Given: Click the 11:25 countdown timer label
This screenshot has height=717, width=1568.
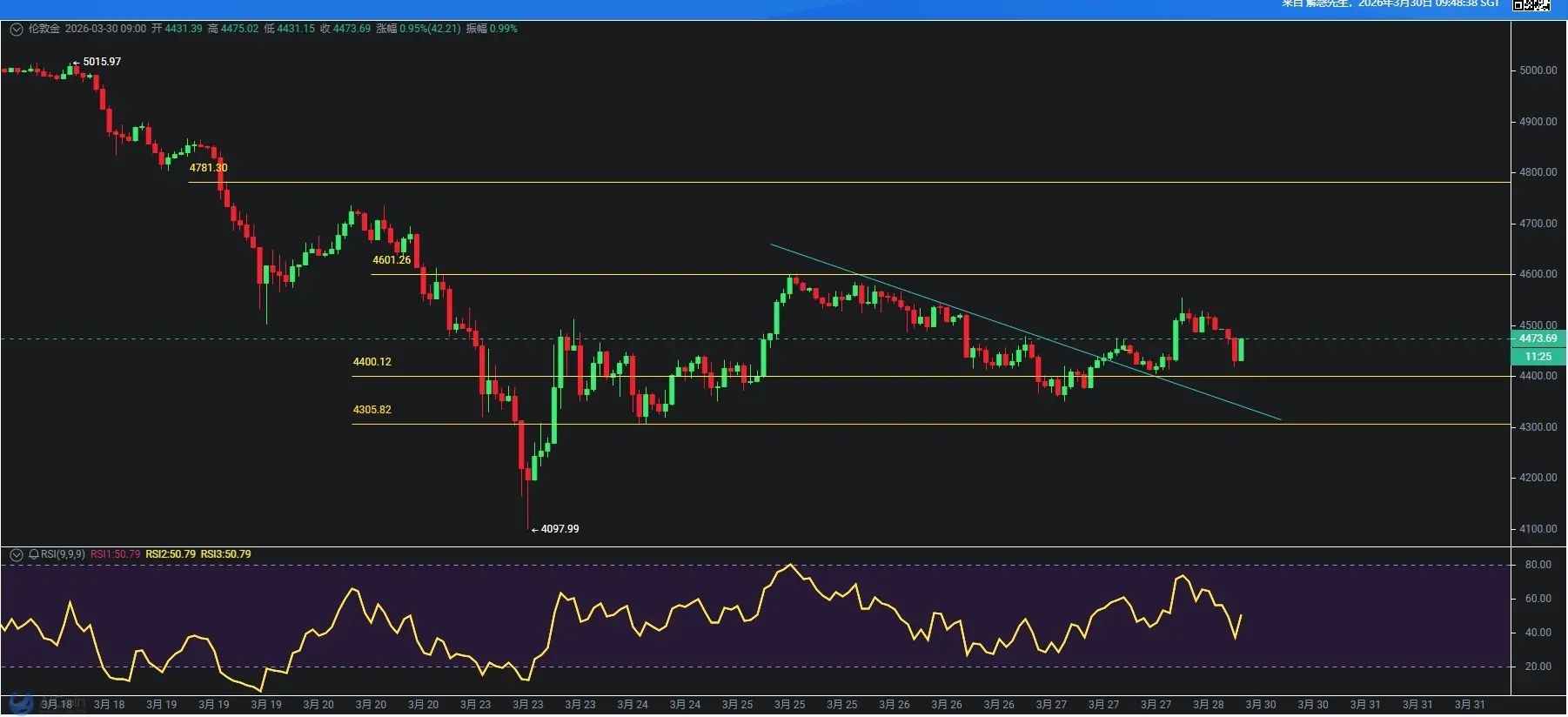Looking at the screenshot, I should click(x=1538, y=357).
